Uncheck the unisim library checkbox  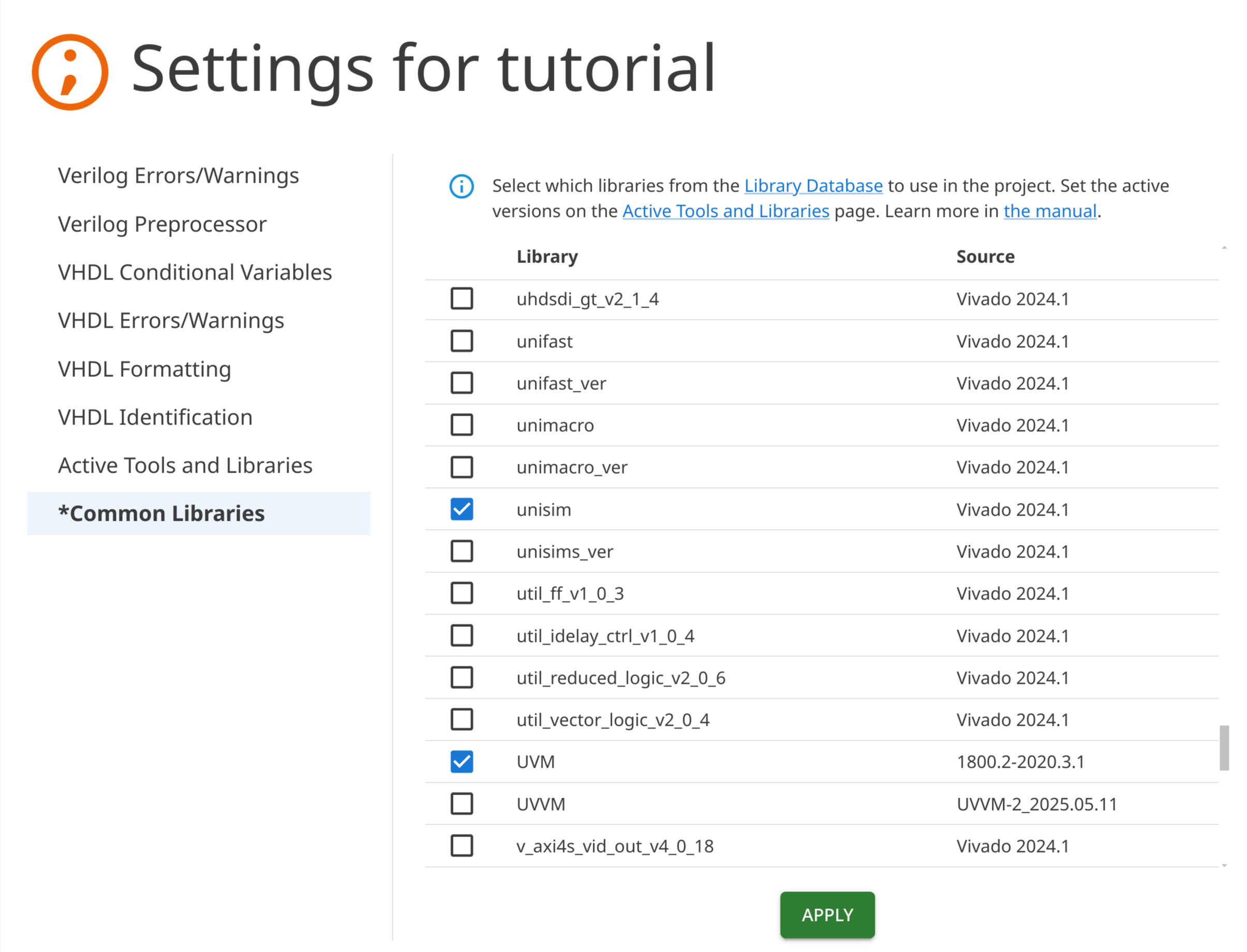461,509
